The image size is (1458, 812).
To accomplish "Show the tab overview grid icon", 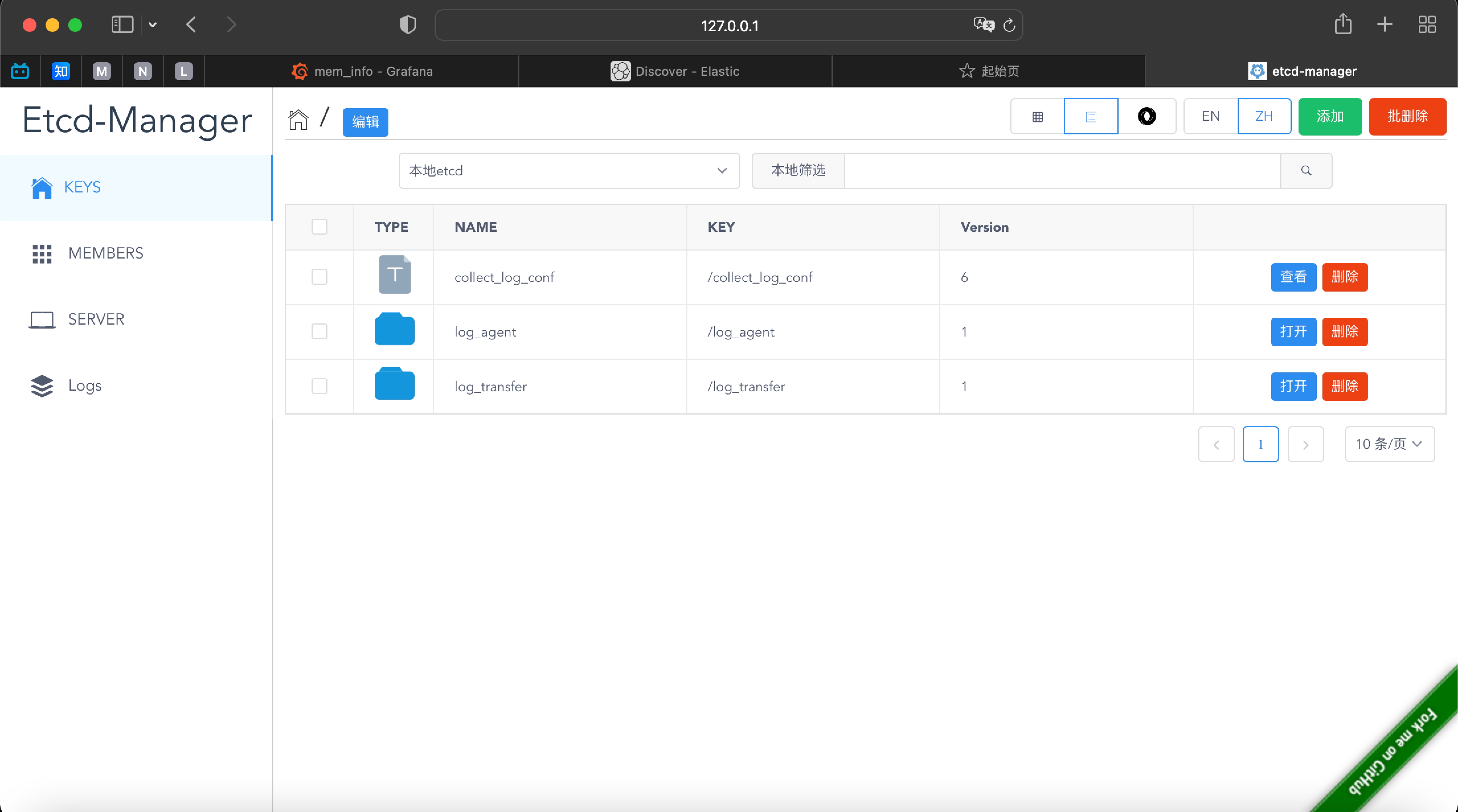I will [x=1427, y=25].
